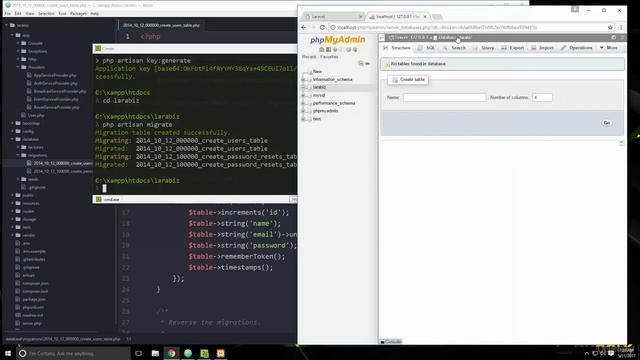Open Favorites in phpMyAdmin navigation
Screen dimensions: 640x360
[329, 57]
